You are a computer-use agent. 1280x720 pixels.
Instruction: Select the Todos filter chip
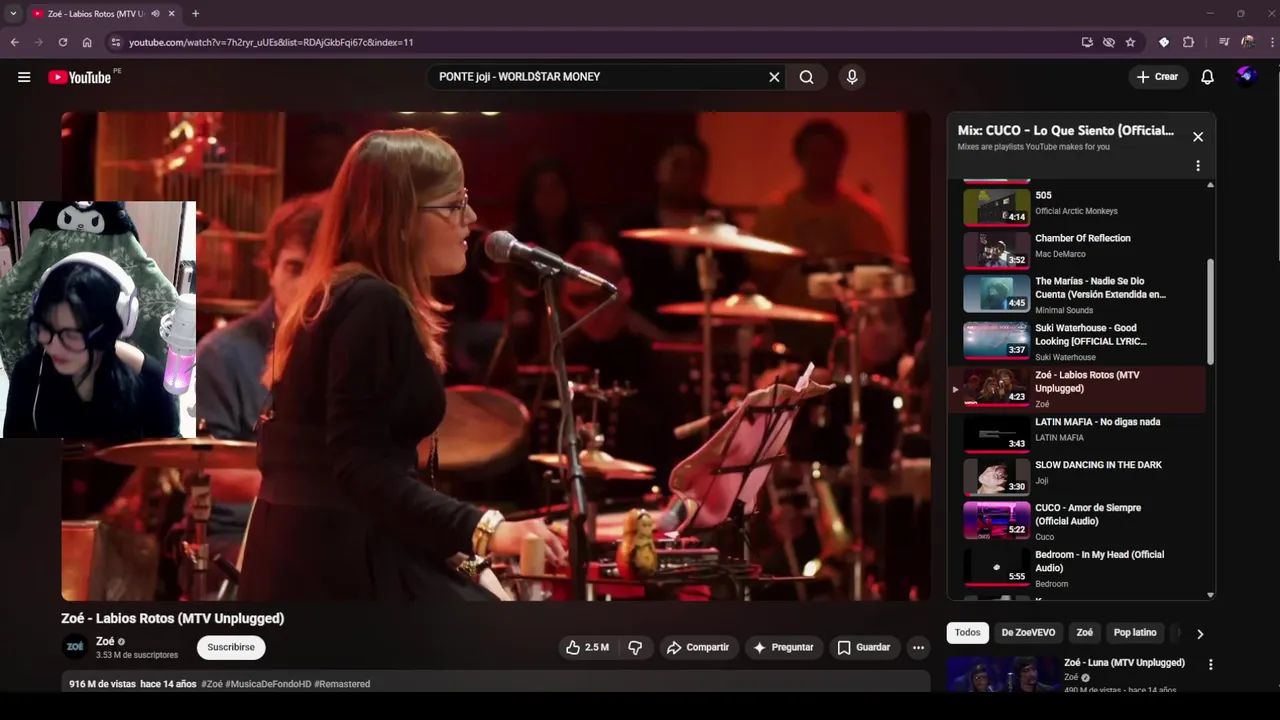(967, 633)
